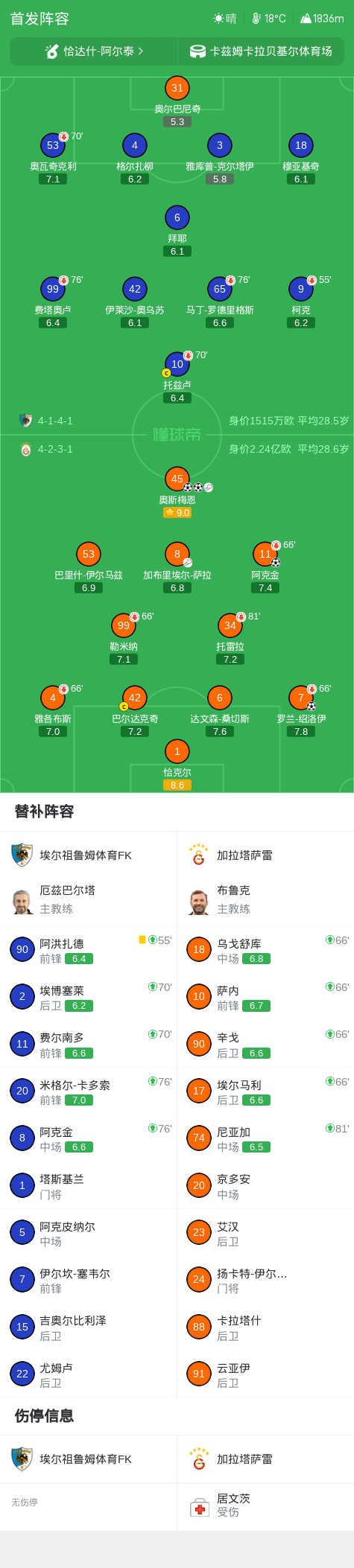Open coach 布鲁克 profile photo

199,901
